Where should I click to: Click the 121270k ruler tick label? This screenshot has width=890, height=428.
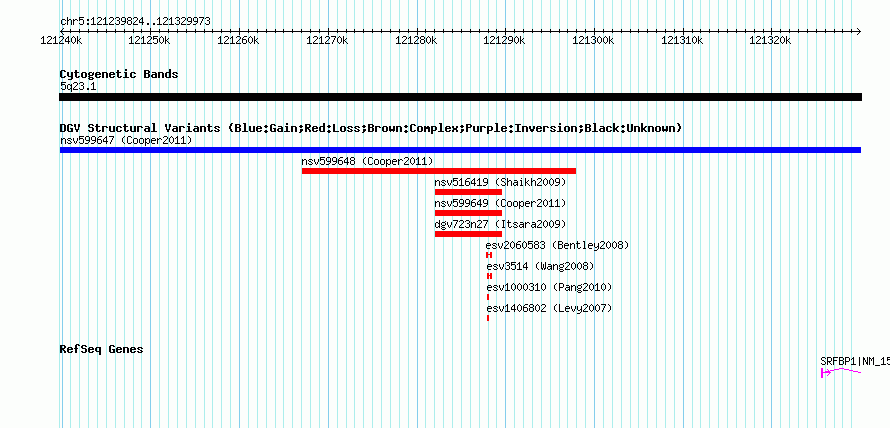(327, 40)
